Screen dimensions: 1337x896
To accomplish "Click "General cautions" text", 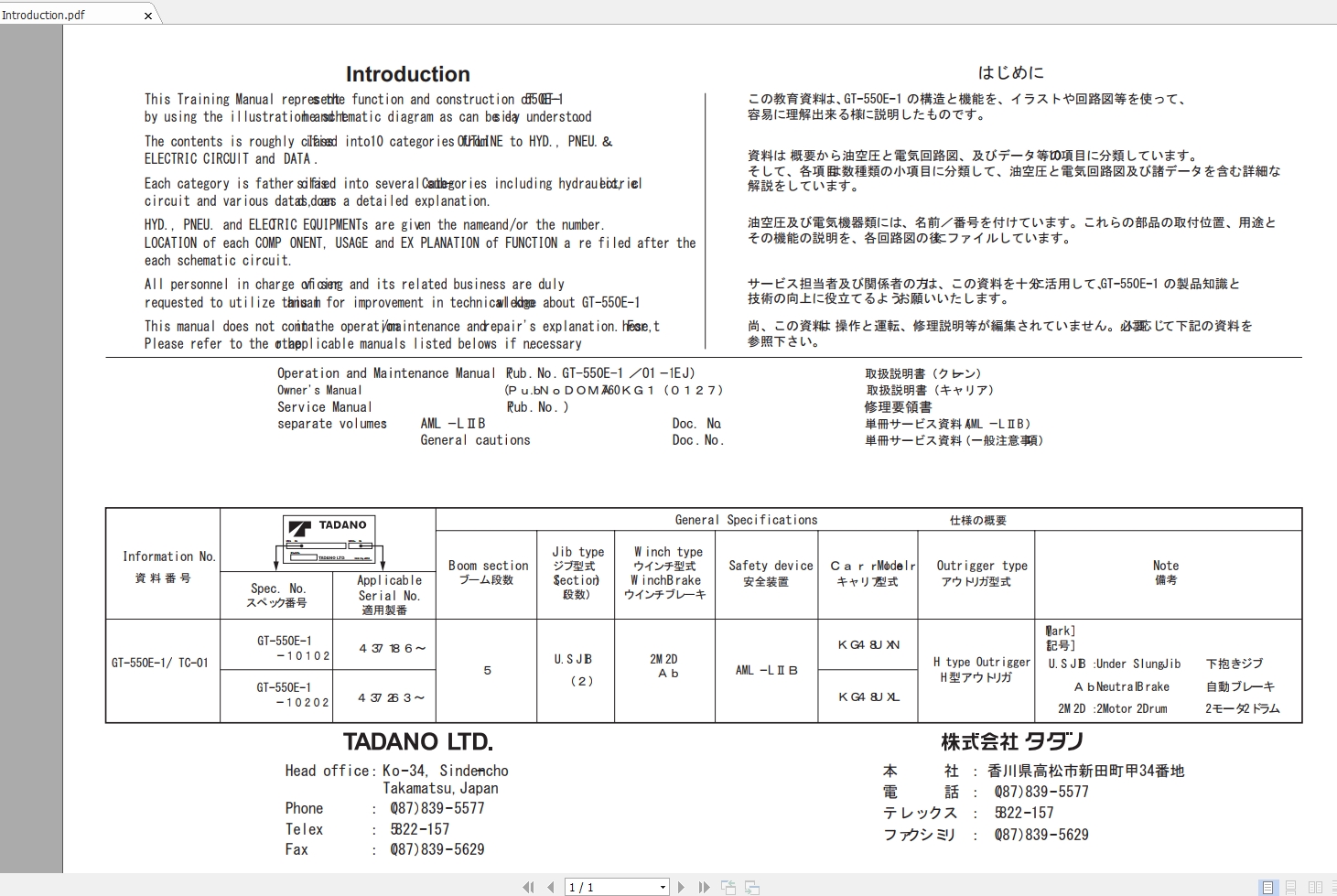I will pyautogui.click(x=475, y=440).
